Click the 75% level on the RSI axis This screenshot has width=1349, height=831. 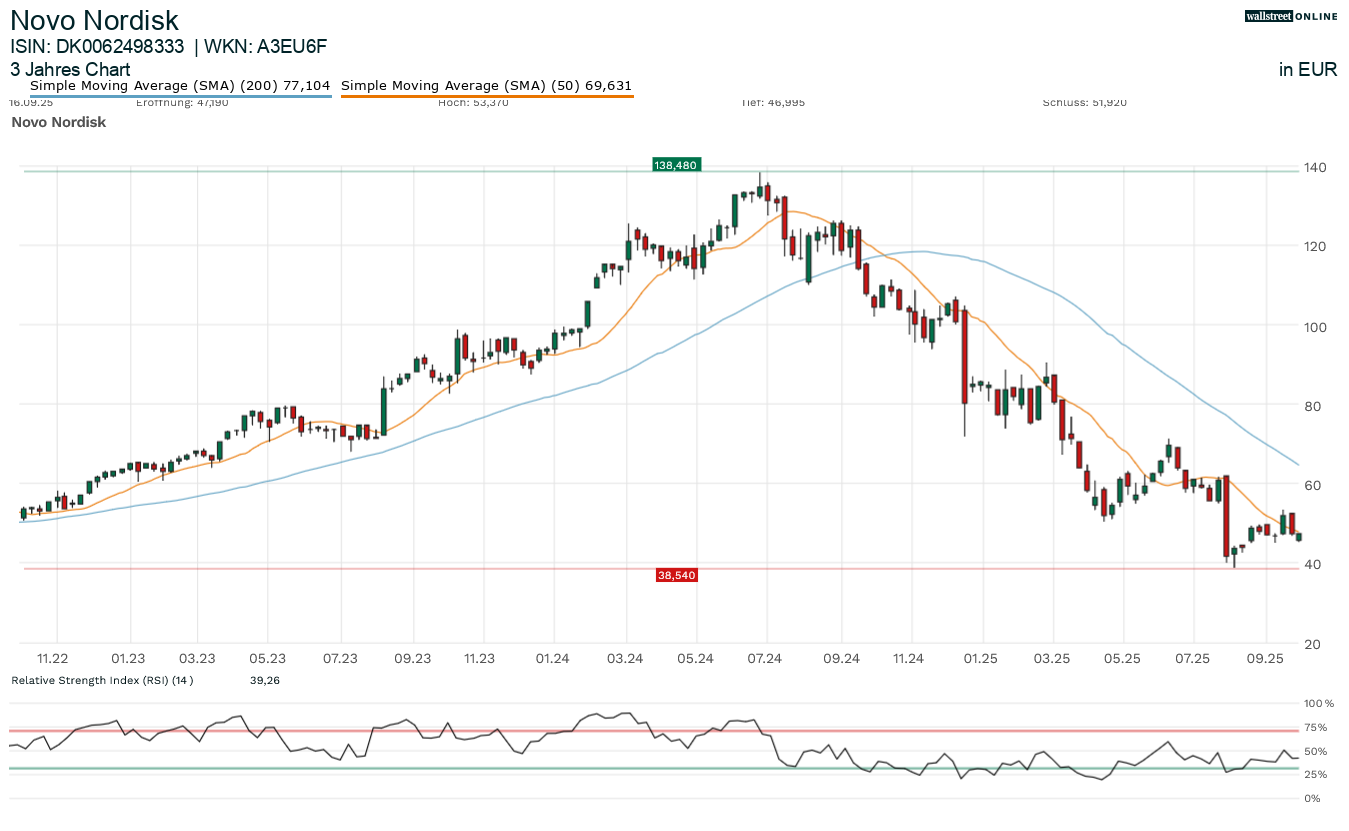coord(1315,727)
